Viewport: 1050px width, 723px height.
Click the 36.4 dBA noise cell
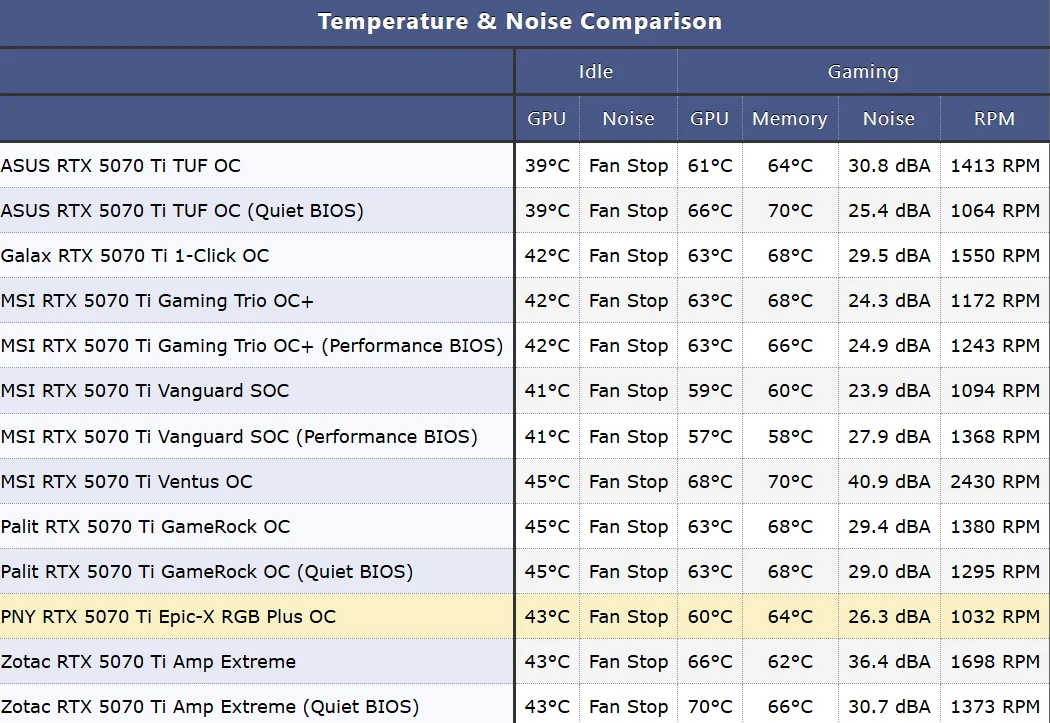(889, 662)
